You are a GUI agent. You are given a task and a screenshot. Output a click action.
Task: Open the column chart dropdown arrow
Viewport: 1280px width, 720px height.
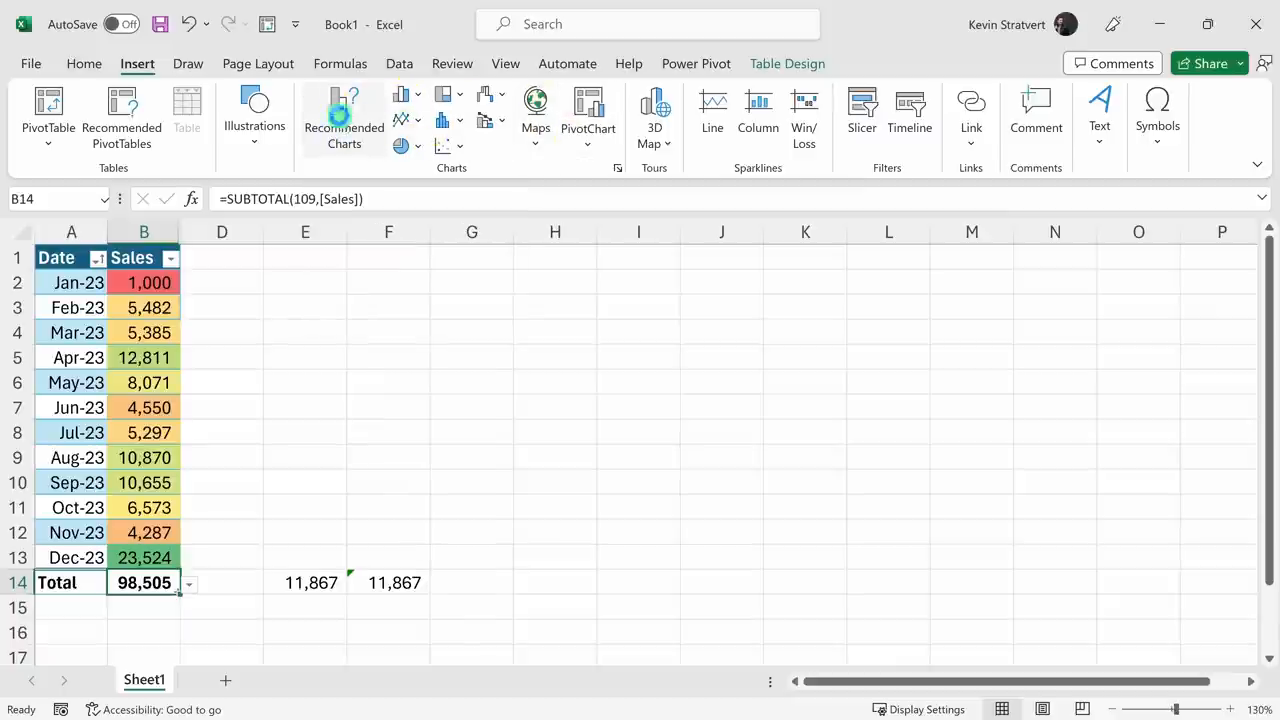[418, 95]
